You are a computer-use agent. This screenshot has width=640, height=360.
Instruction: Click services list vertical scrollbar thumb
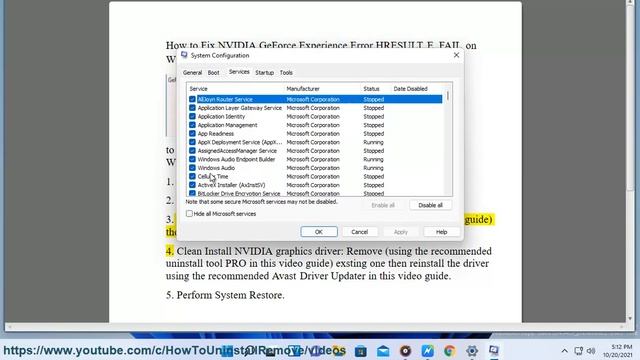[x=448, y=96]
